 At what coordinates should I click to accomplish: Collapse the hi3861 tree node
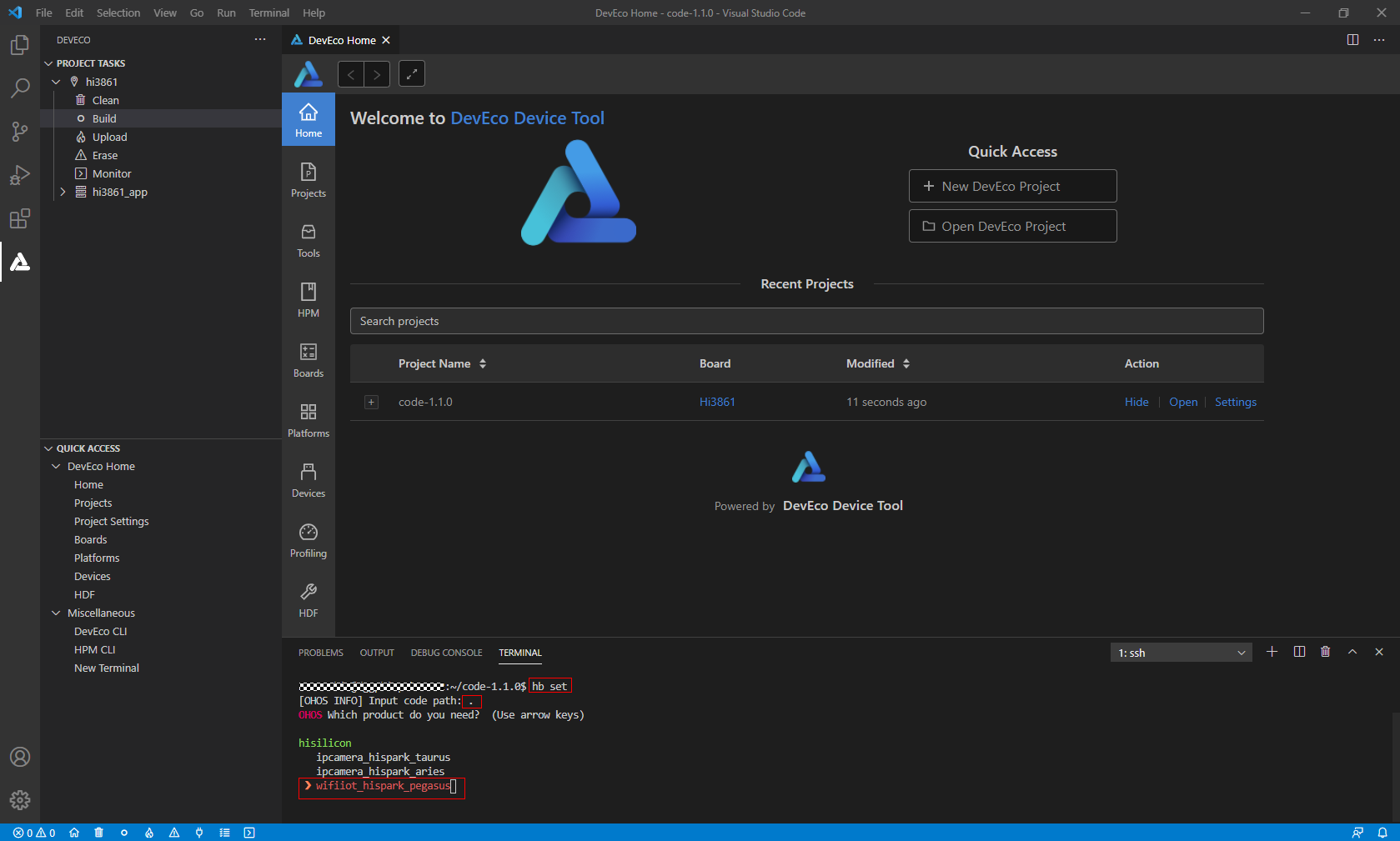point(56,82)
